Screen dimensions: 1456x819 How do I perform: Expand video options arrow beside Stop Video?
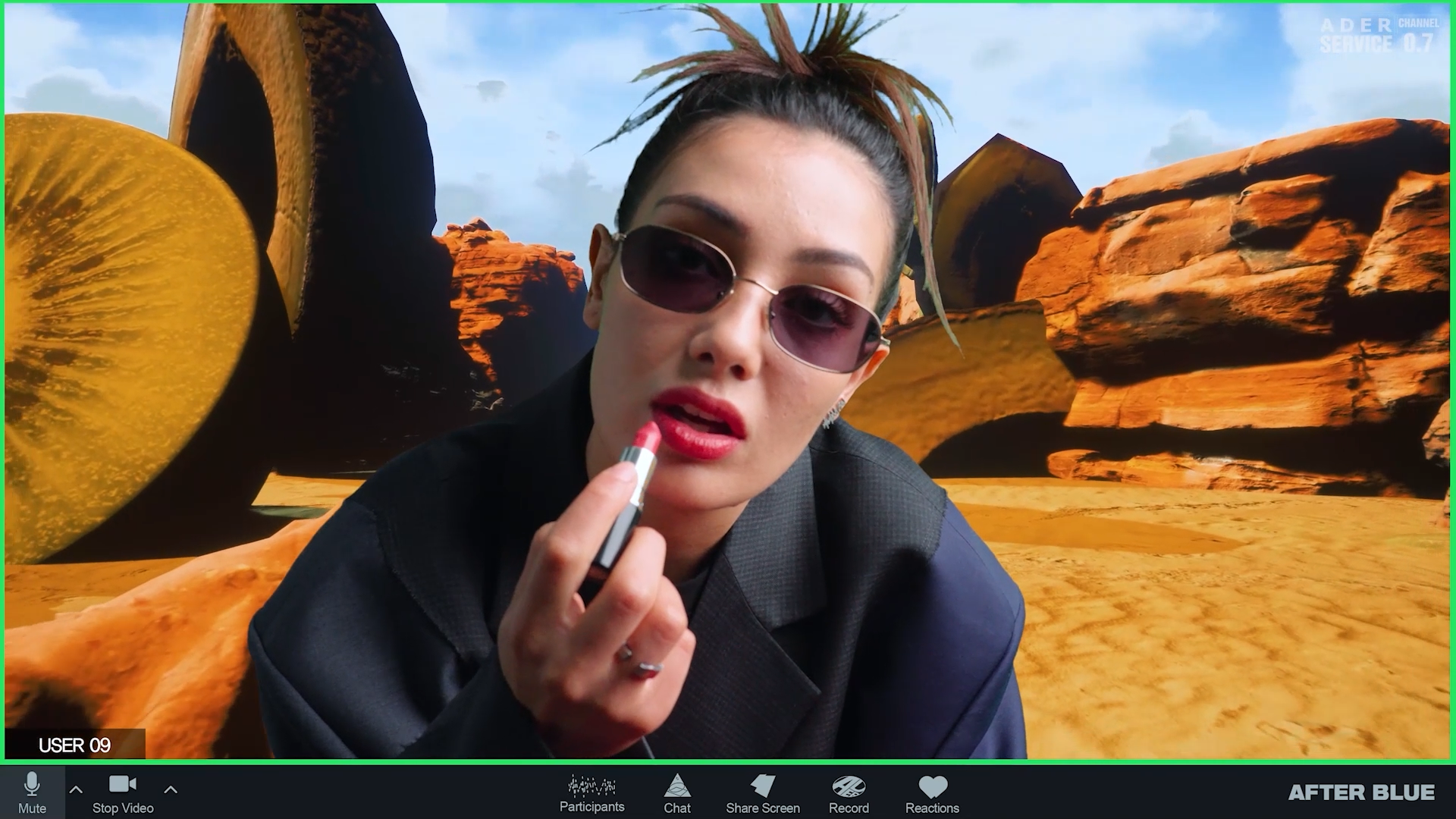coord(171,789)
